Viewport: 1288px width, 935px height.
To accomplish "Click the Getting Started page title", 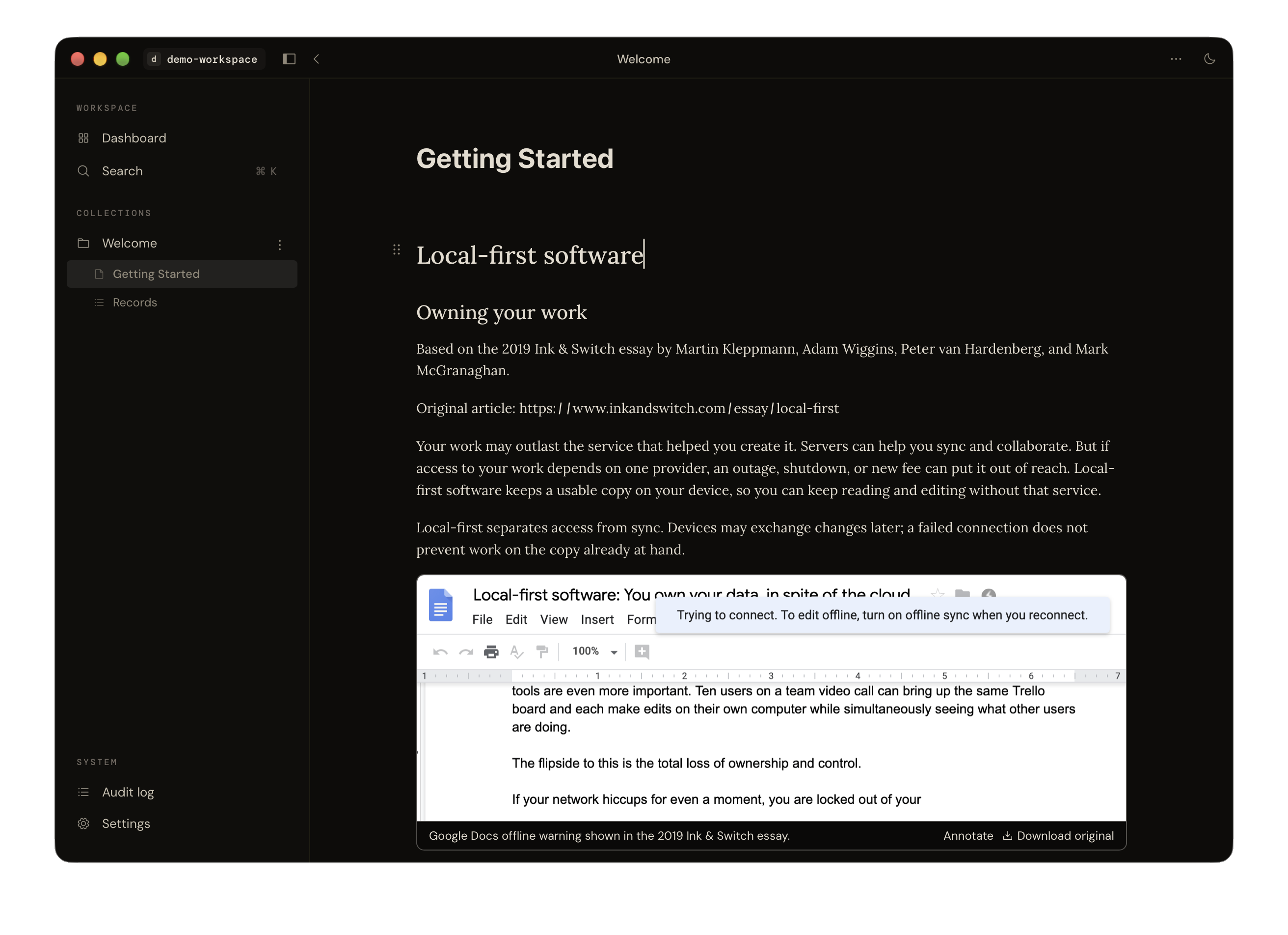I will [514, 159].
